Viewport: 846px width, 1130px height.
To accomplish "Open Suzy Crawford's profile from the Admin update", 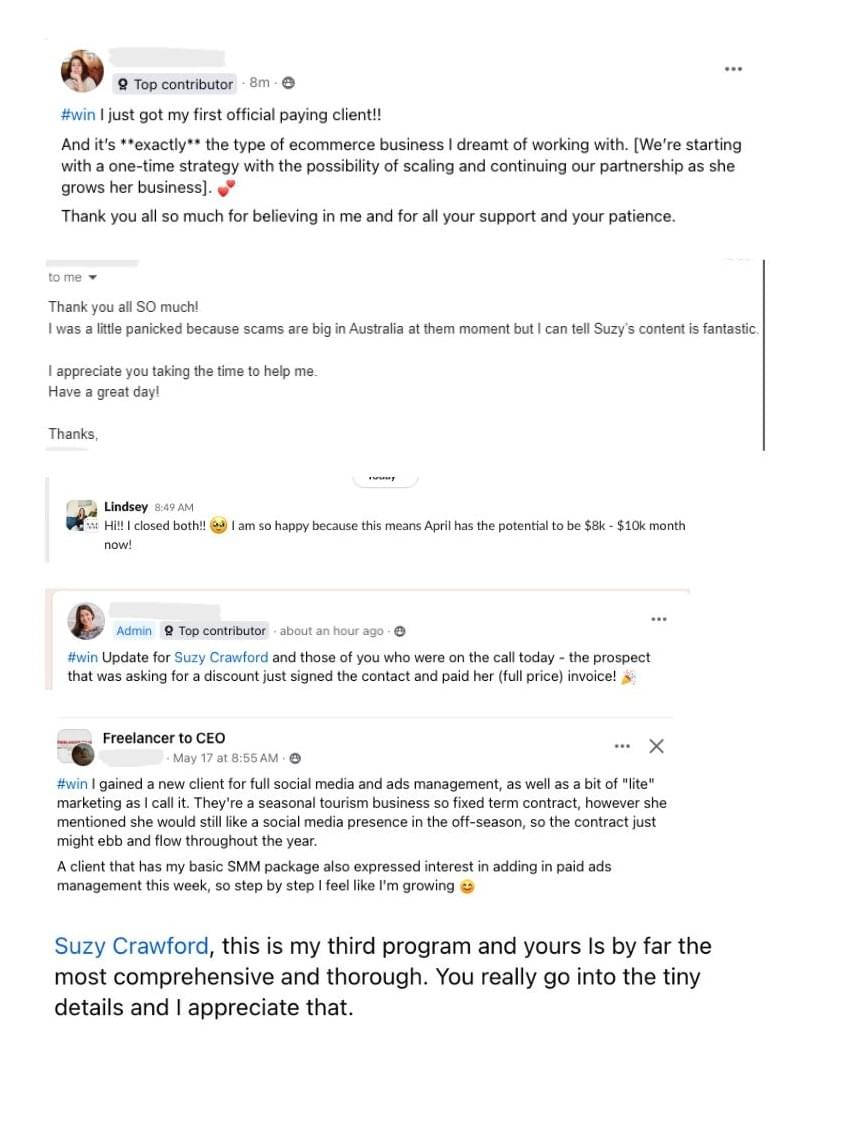I will coord(221,657).
